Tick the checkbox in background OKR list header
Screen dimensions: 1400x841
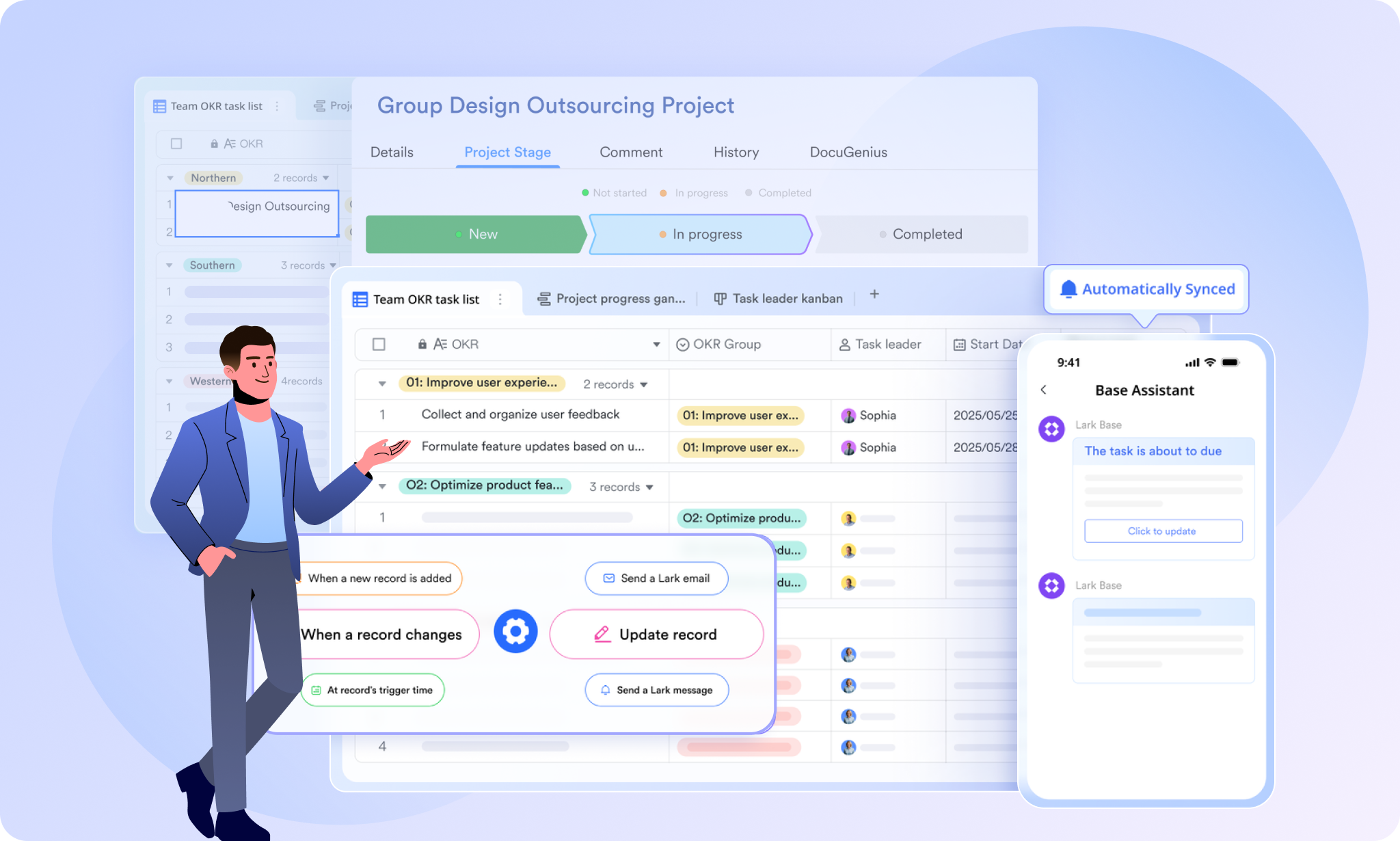coord(176,144)
